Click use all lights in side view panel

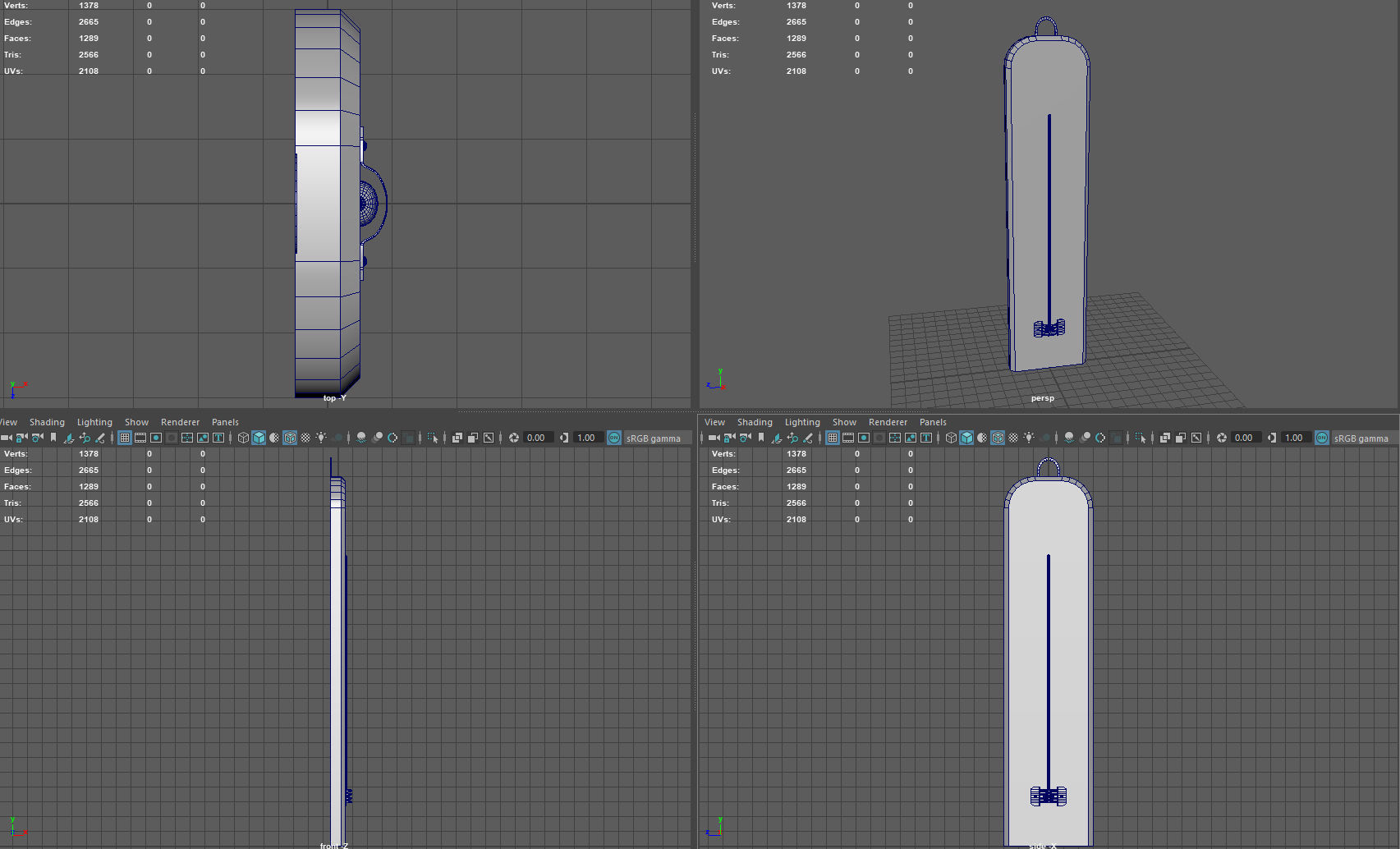(1029, 438)
